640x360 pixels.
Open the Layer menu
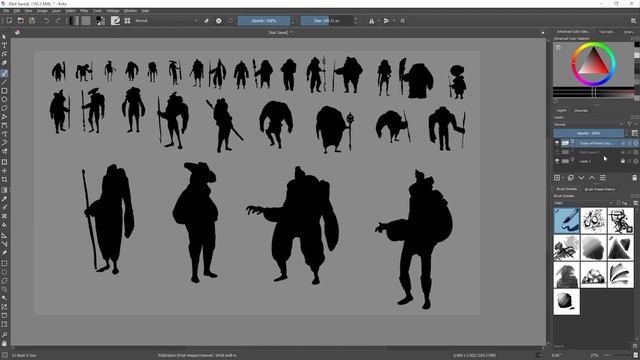click(x=56, y=11)
